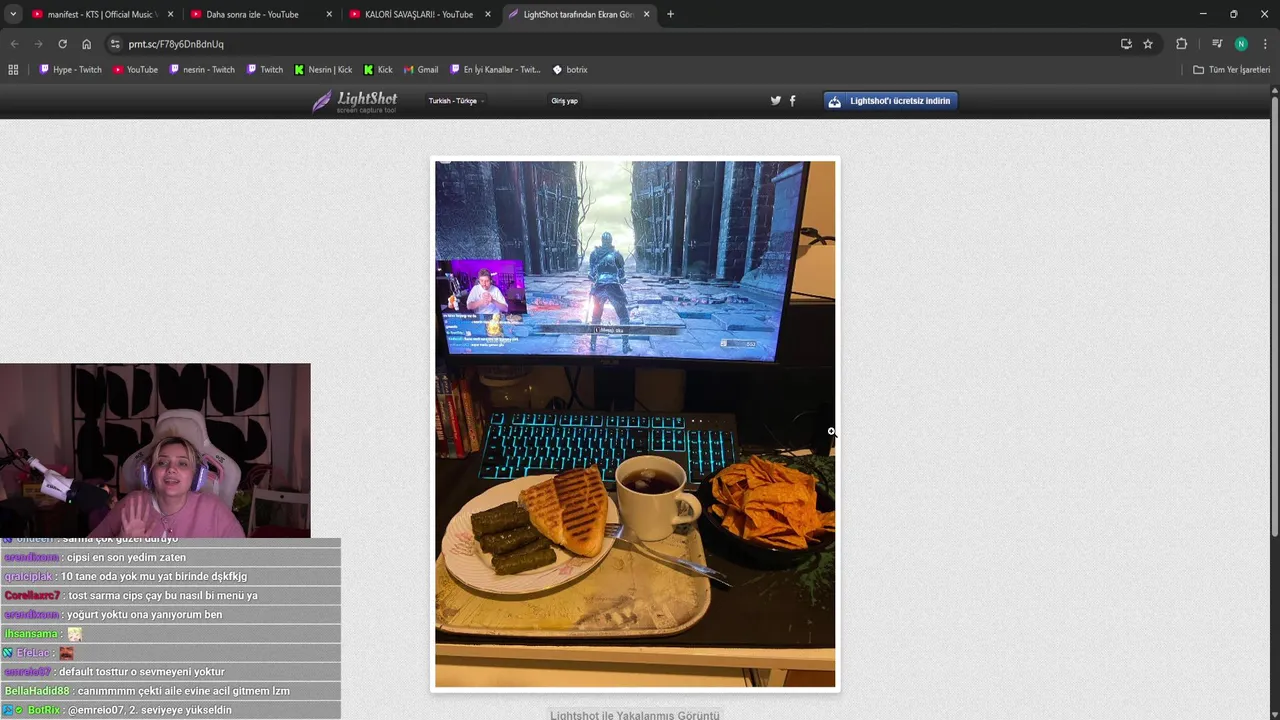Open the Turkish - Türkçe language dropdown

(x=456, y=101)
